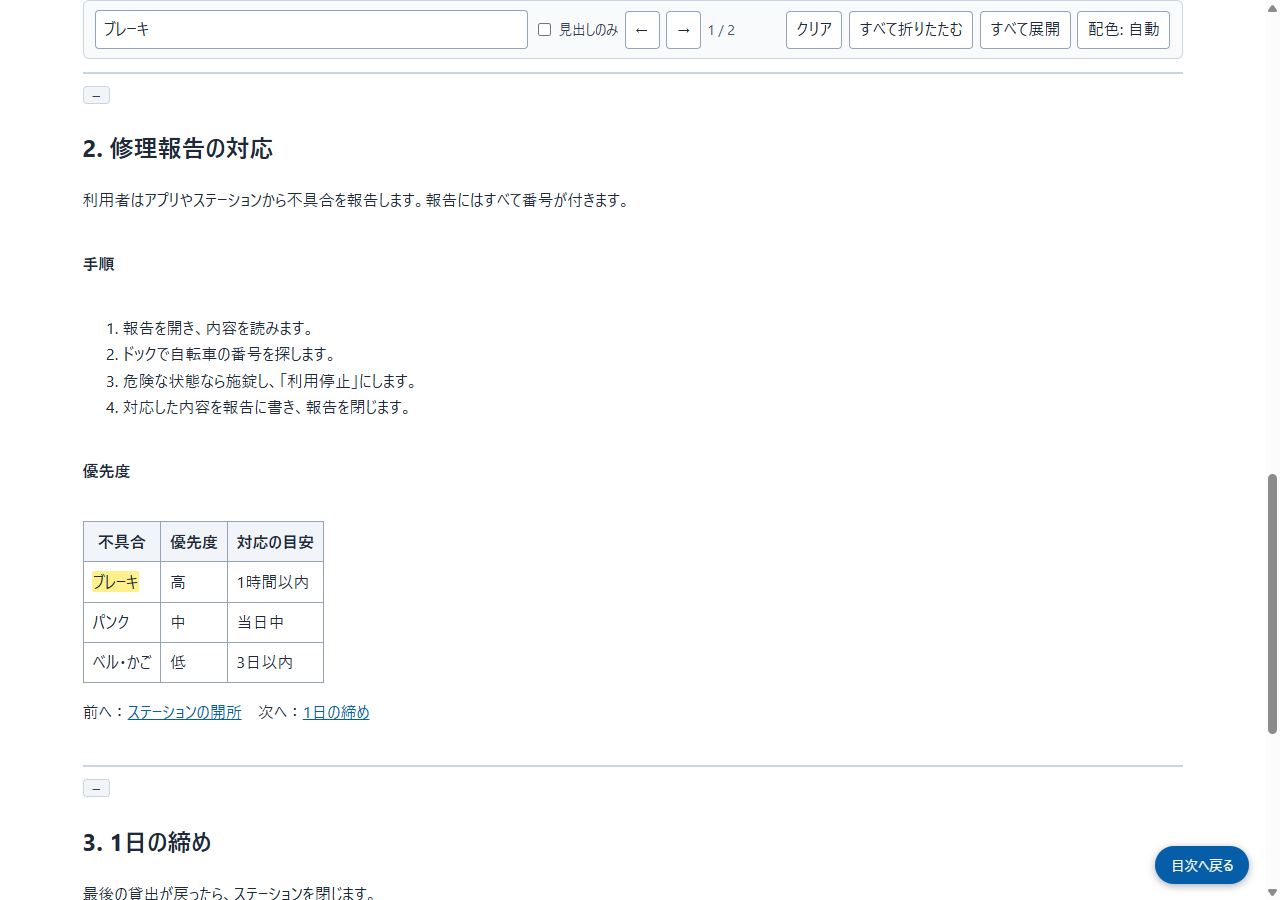Viewport: 1280px width, 900px height.
Task: Click the 手順 subheading
Action: pos(98,264)
